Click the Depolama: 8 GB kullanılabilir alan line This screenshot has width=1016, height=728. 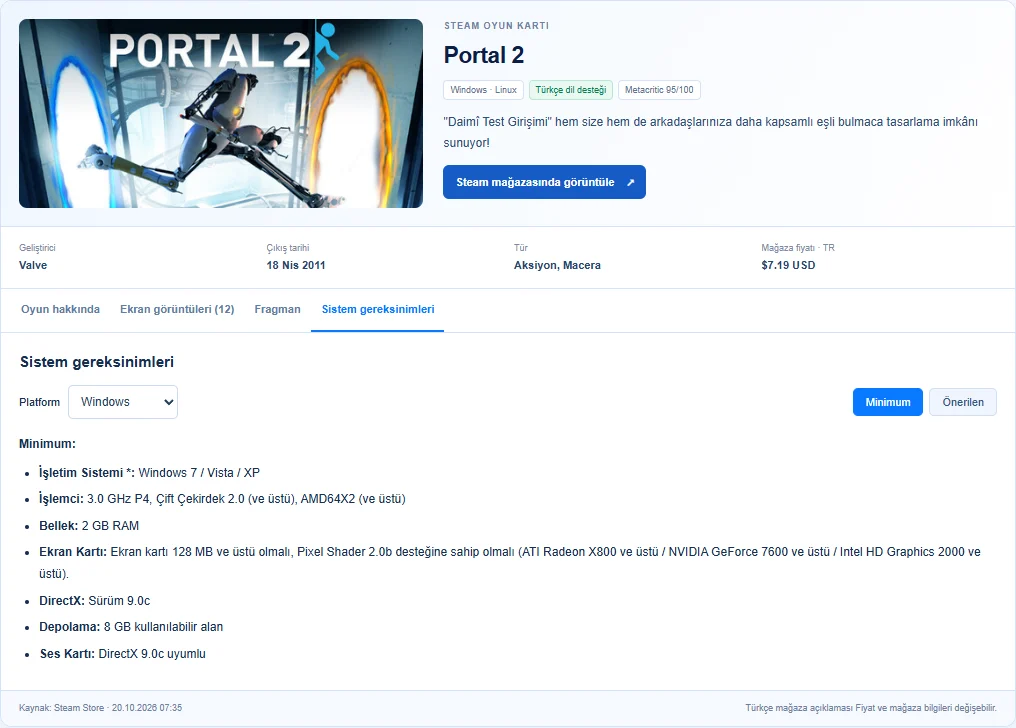131,627
